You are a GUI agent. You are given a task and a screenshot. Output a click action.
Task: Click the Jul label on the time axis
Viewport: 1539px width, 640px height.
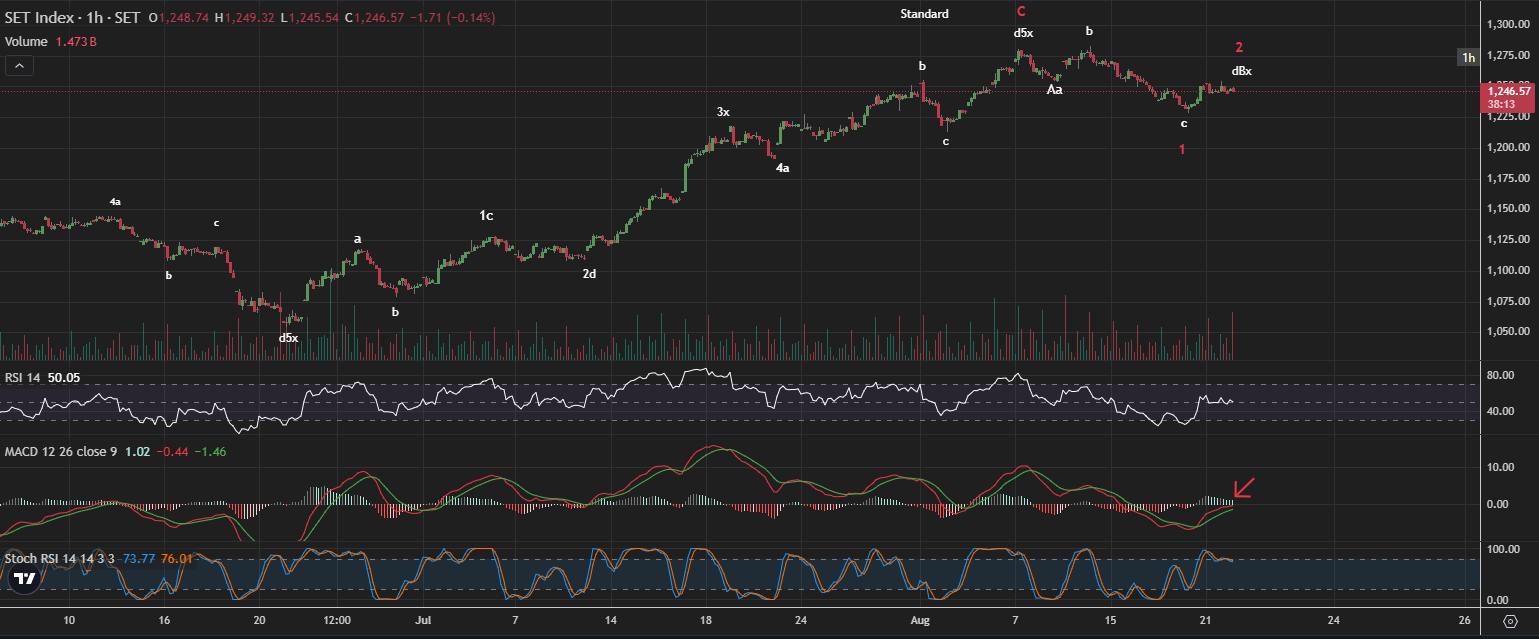coord(422,621)
